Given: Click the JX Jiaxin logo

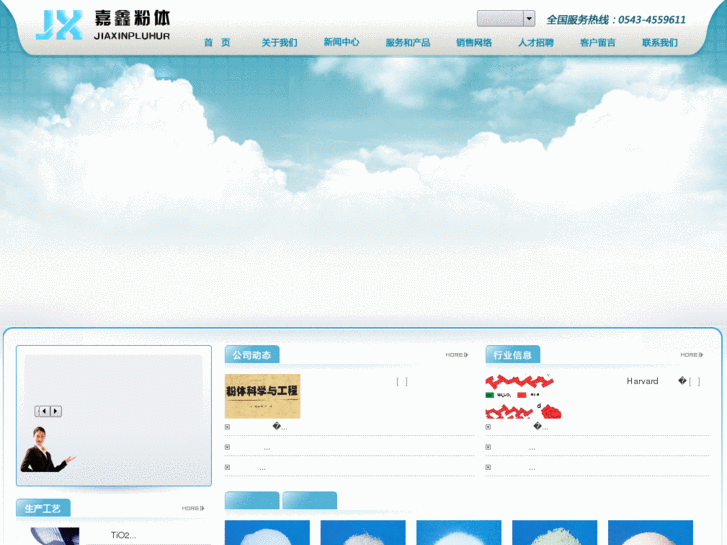Looking at the screenshot, I should 103,25.
